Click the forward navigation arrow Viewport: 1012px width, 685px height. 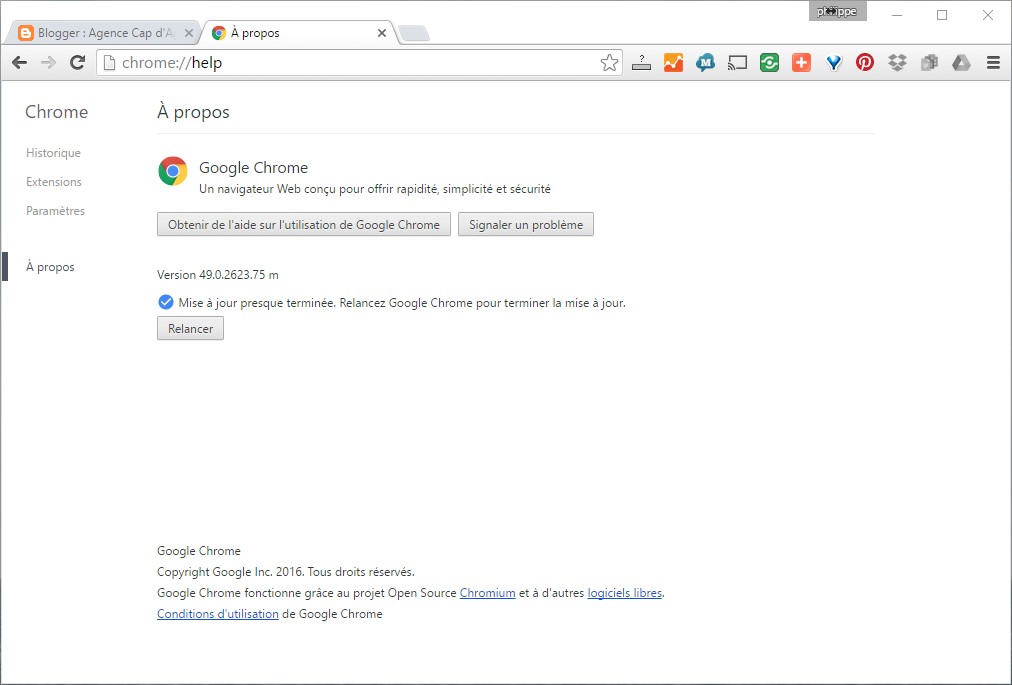[x=48, y=63]
